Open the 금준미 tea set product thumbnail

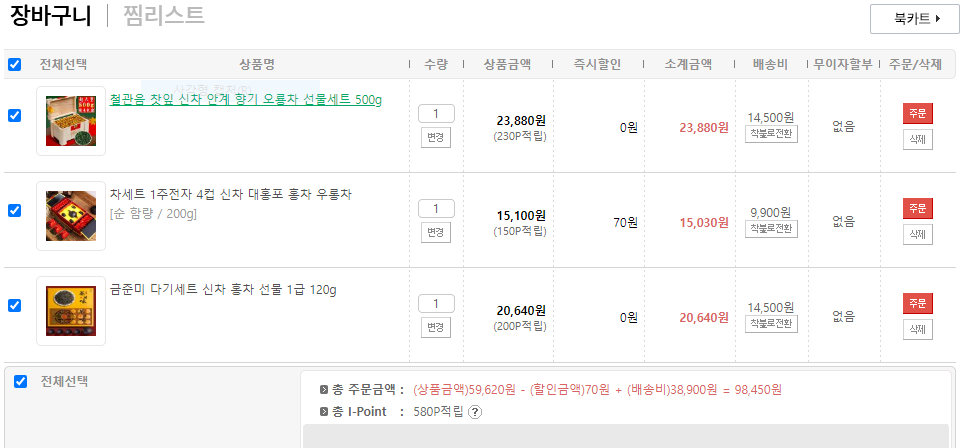click(71, 311)
